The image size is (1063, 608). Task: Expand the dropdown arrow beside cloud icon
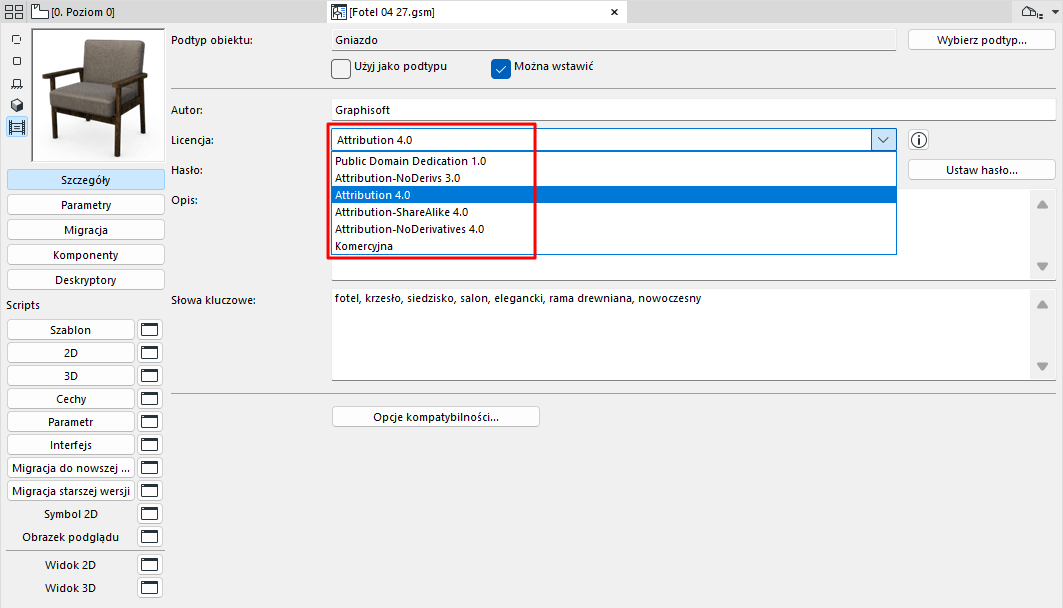point(1054,12)
